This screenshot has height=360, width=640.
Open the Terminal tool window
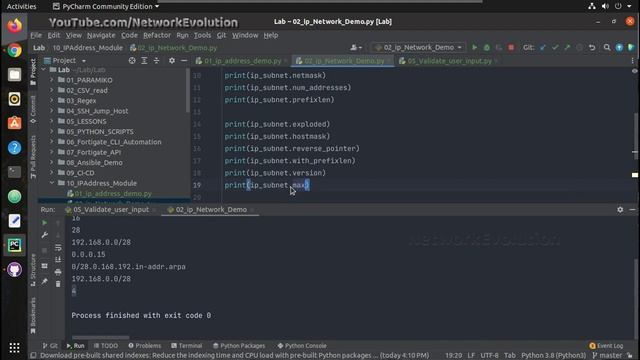pos(187,346)
